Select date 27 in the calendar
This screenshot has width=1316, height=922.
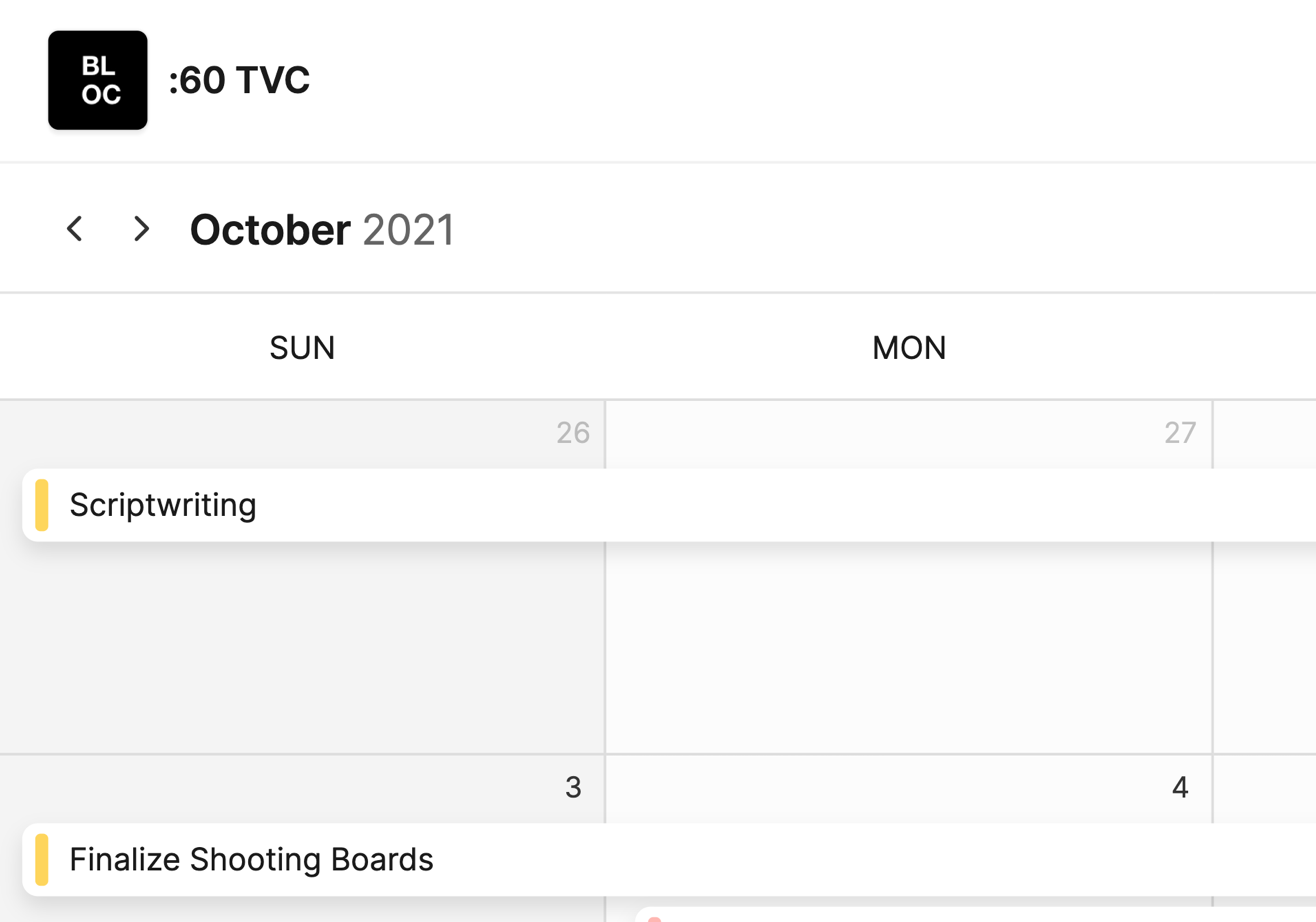click(1180, 432)
